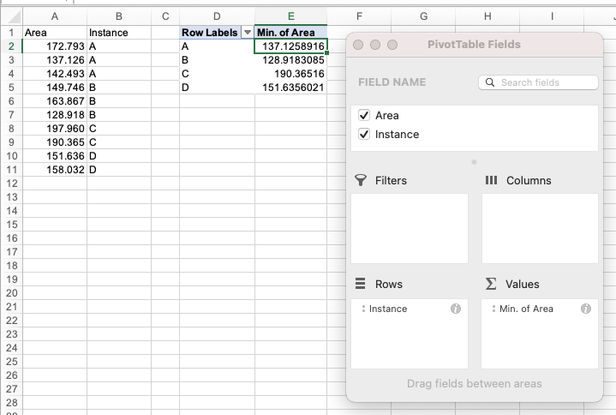Select cell with value 151.636
The image size is (616, 415).
(x=55, y=156)
